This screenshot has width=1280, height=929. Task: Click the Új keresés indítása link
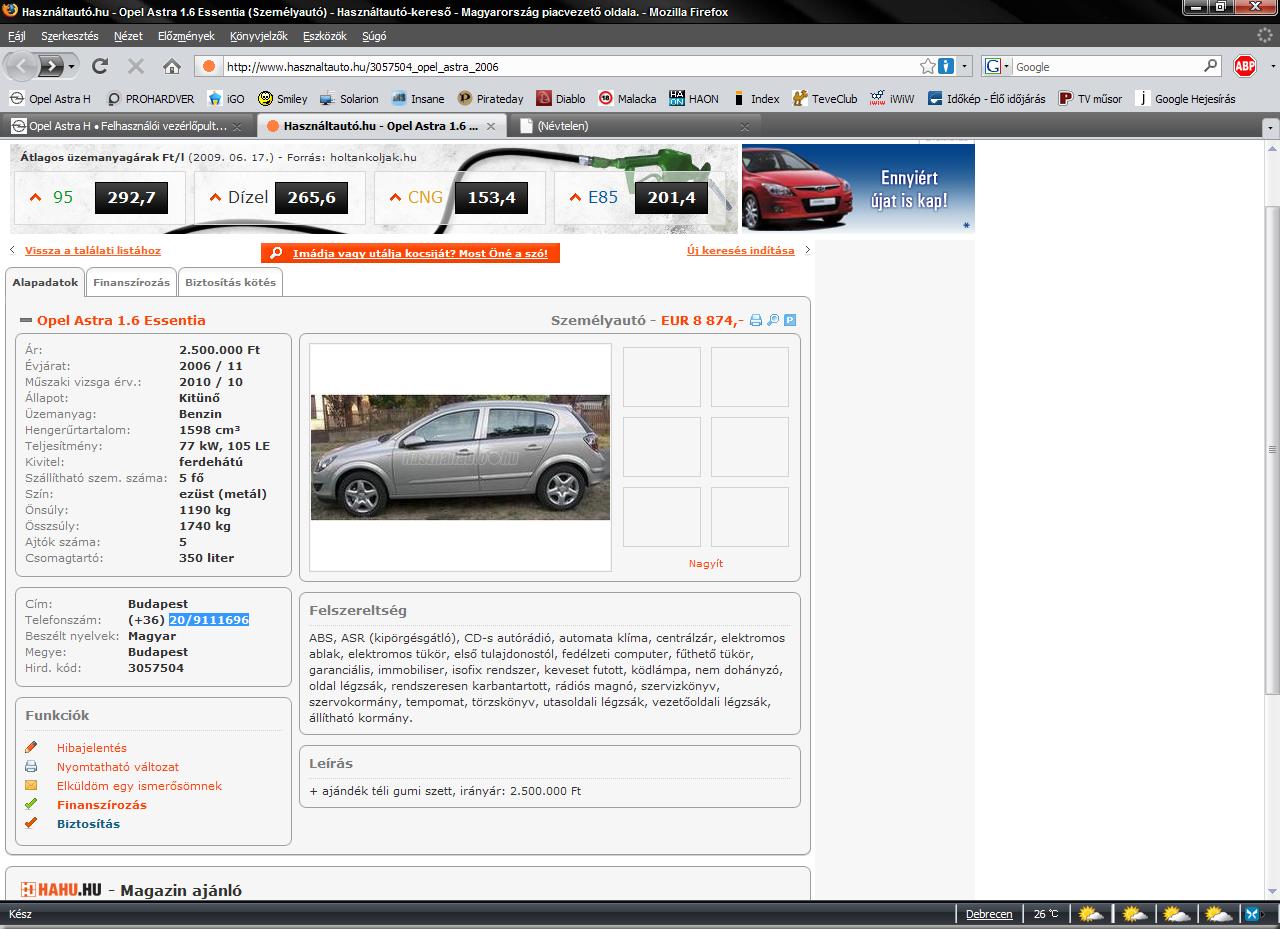[741, 251]
